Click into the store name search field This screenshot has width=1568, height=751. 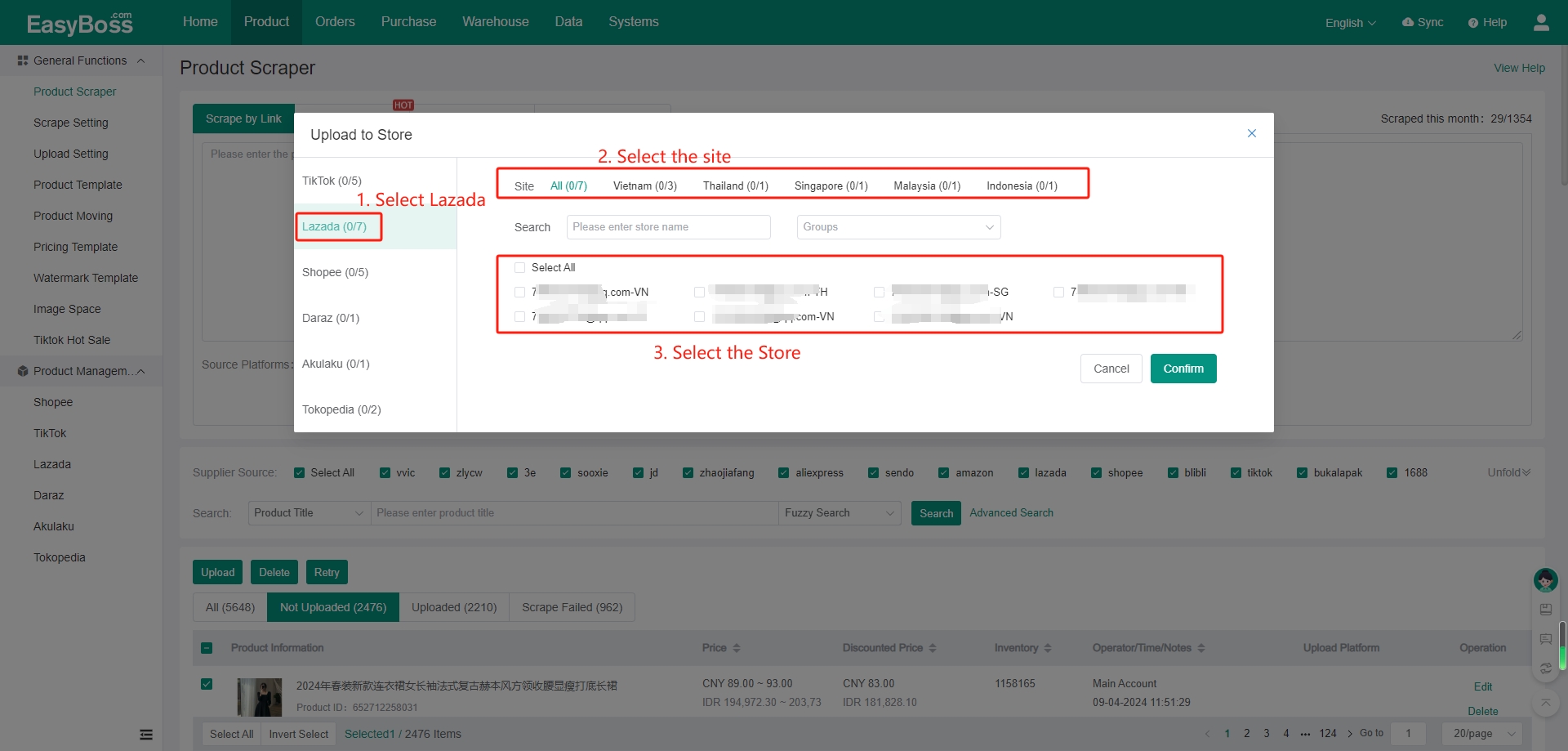click(x=669, y=227)
